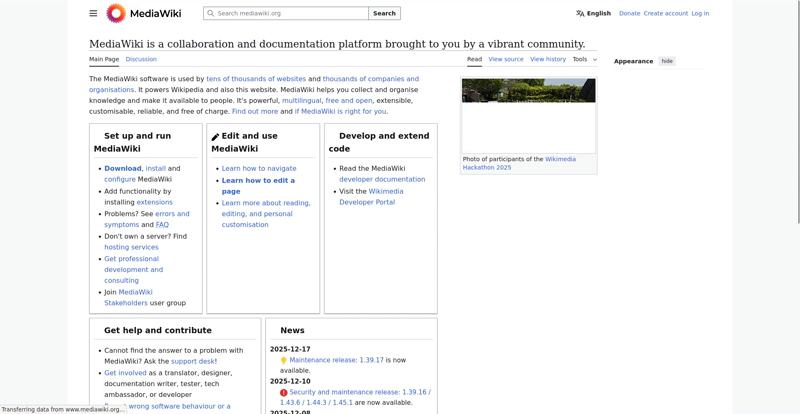The width and height of the screenshot is (800, 414).
Task: Click the Log in link
Action: tap(700, 13)
